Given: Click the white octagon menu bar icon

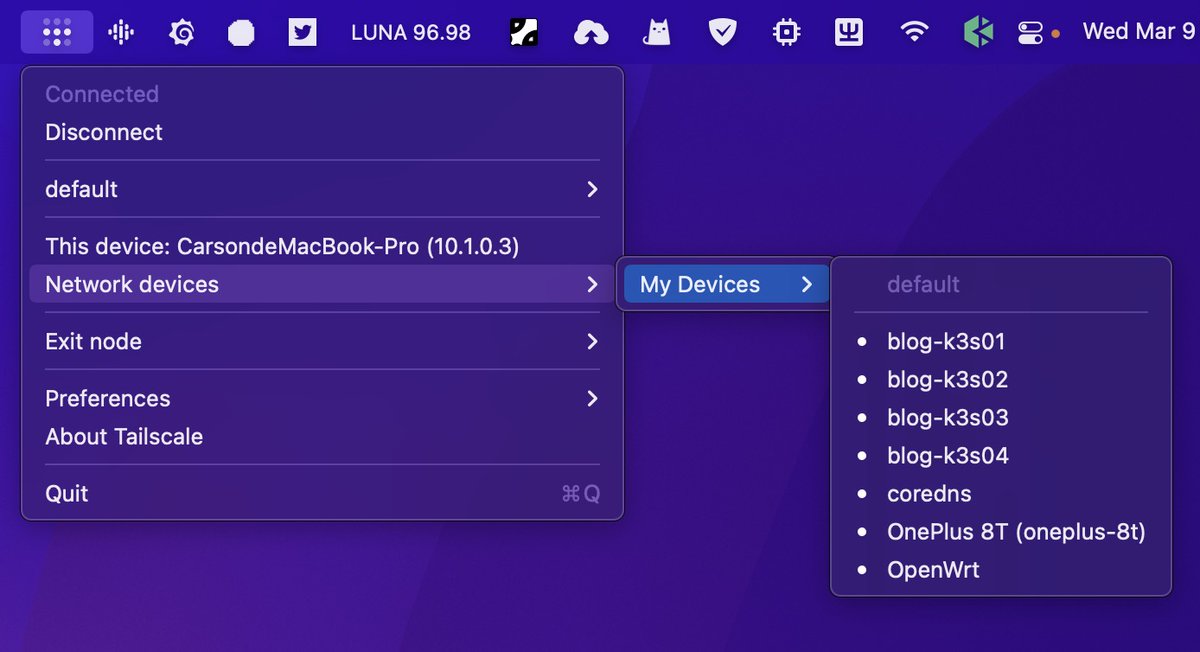Looking at the screenshot, I should [x=241, y=33].
